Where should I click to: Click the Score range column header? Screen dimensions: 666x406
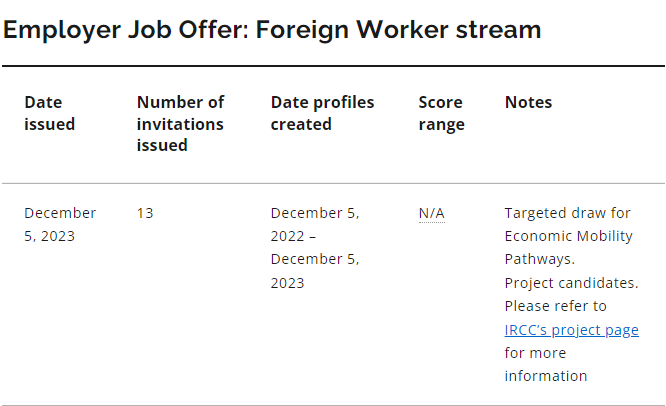(x=441, y=113)
